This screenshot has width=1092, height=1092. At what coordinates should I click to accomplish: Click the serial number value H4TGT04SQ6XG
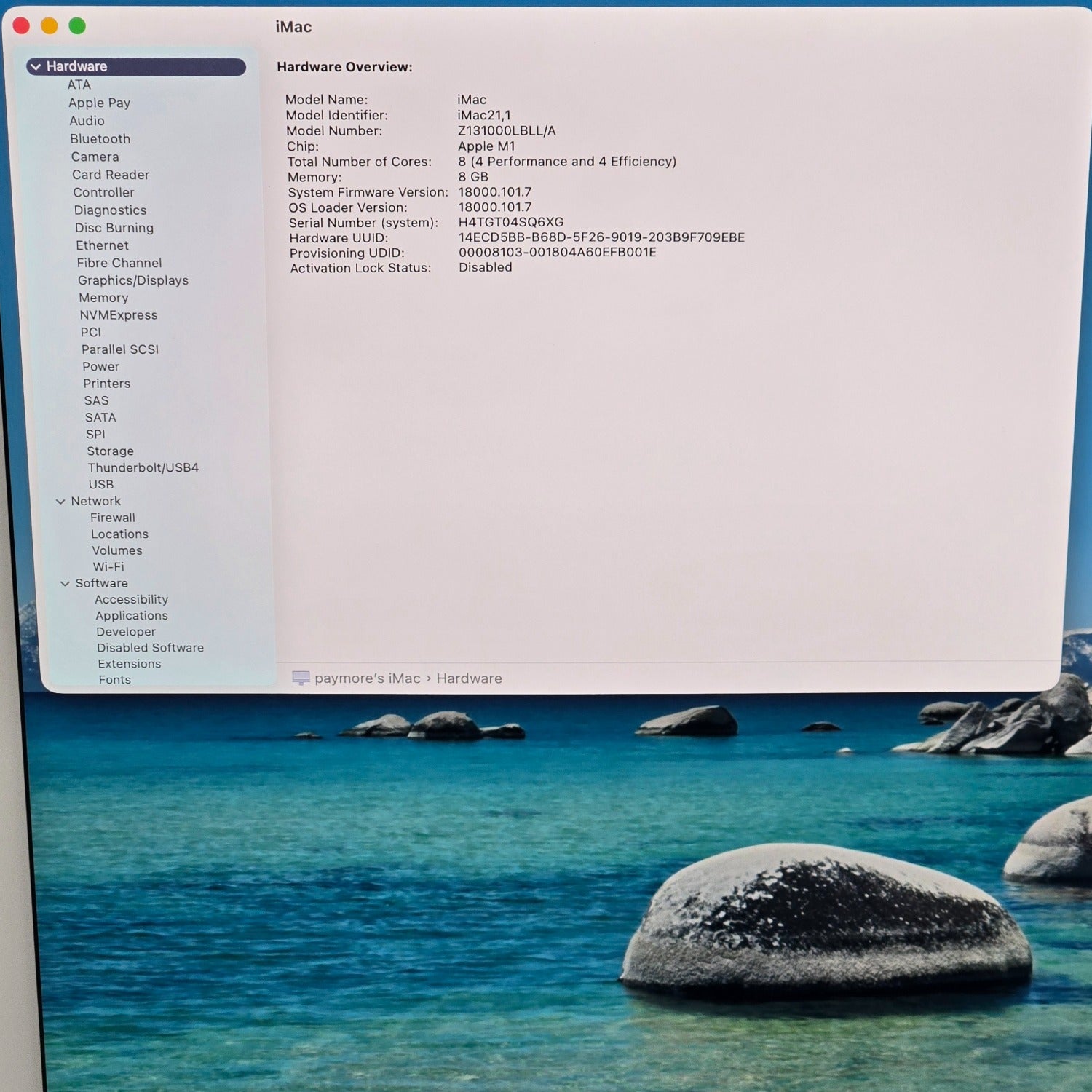point(510,222)
